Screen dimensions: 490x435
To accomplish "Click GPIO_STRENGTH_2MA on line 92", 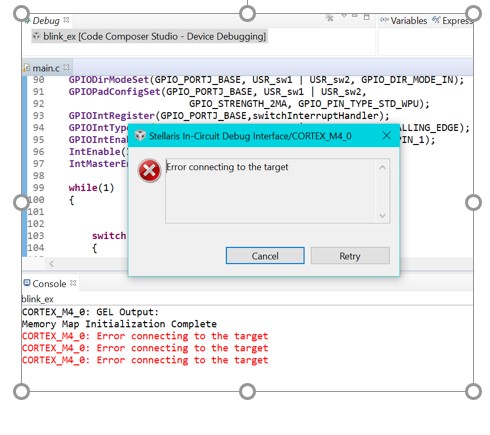I will point(238,104).
